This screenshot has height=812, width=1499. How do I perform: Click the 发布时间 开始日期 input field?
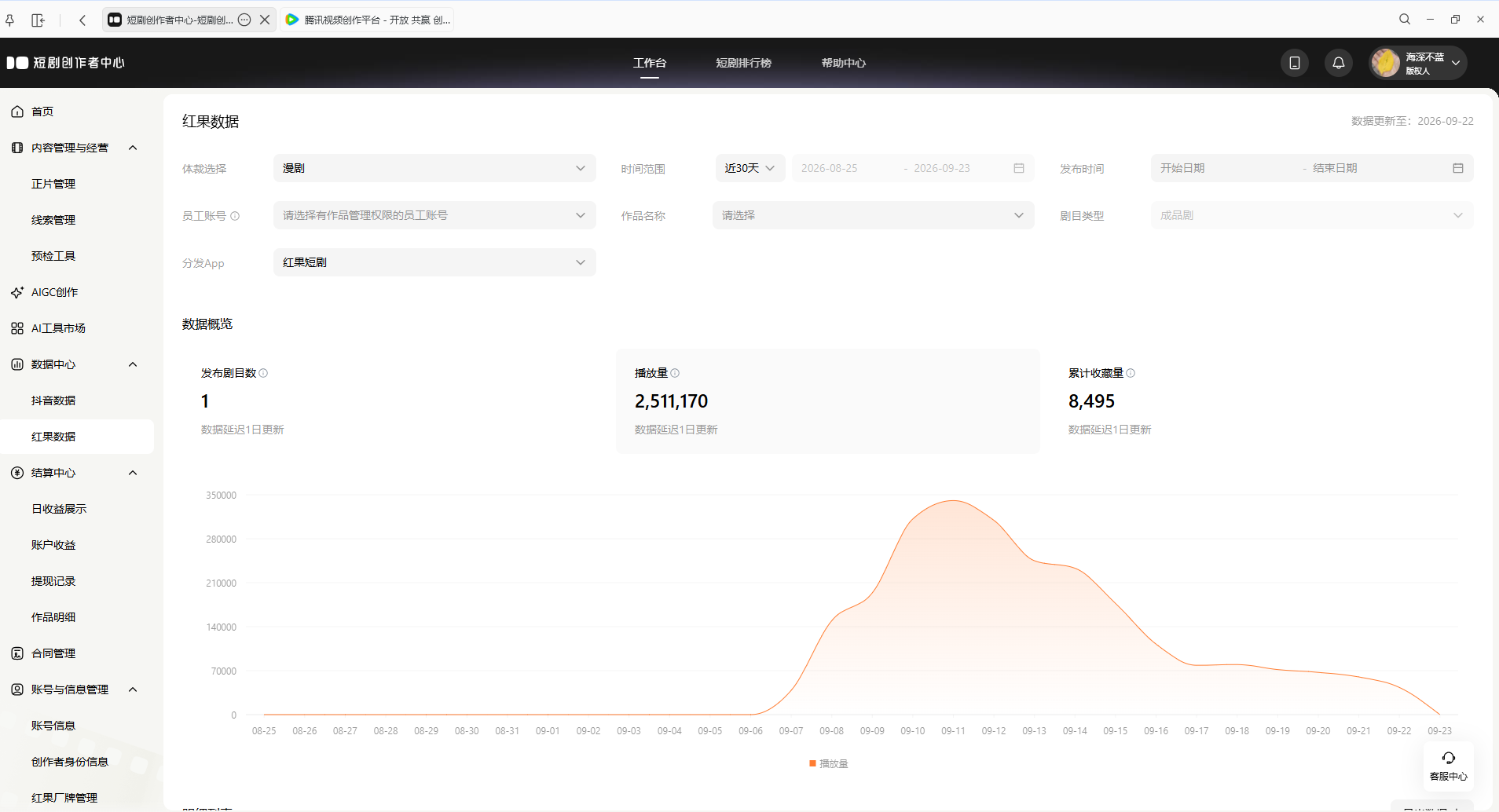tap(1226, 168)
